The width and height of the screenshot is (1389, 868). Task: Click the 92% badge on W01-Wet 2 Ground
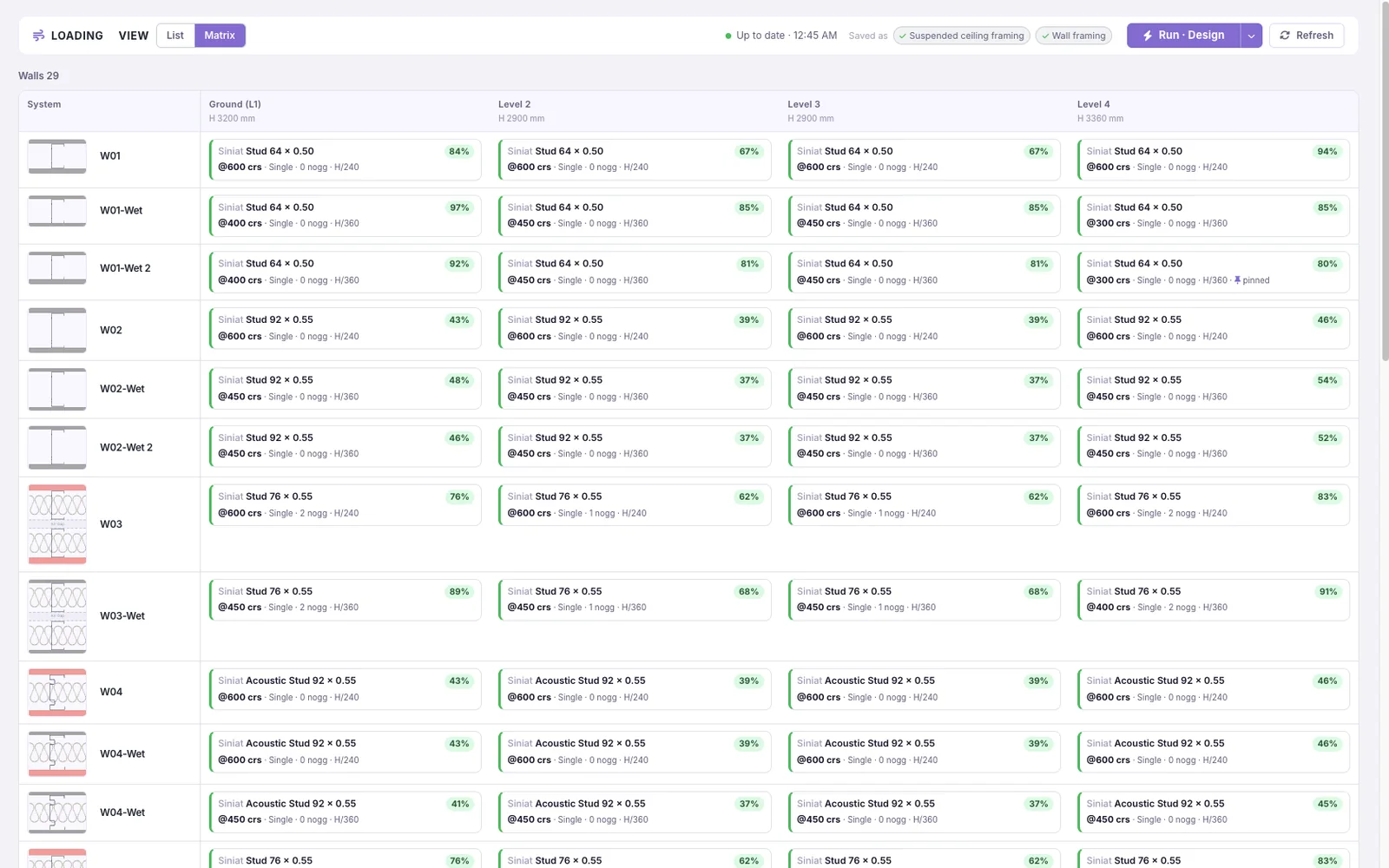click(459, 264)
